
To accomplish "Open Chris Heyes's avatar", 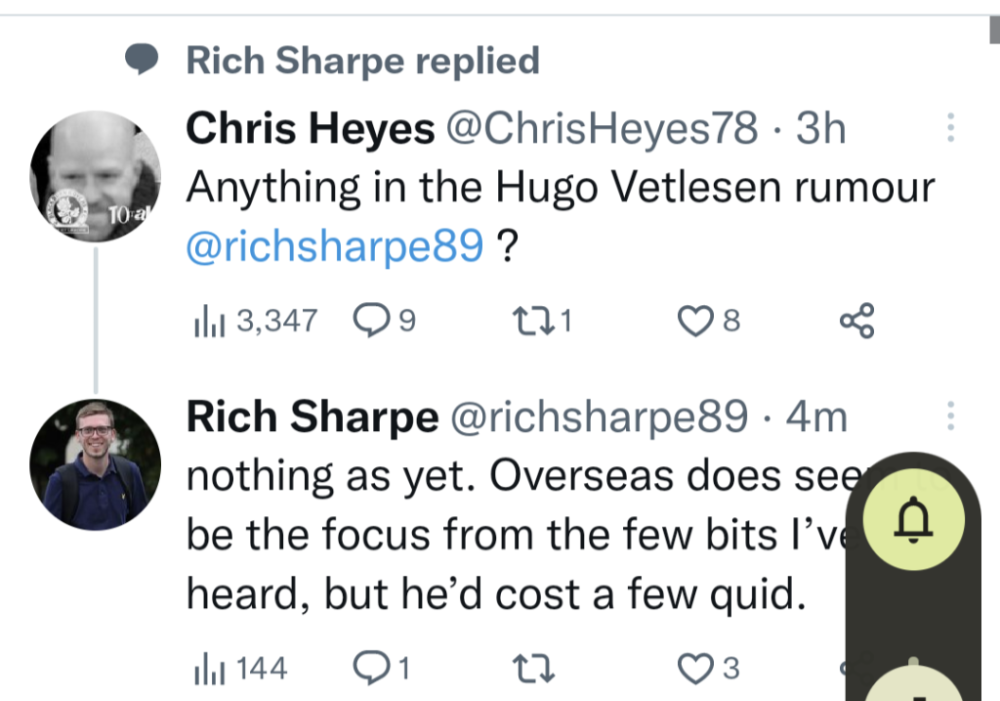I will [x=95, y=175].
